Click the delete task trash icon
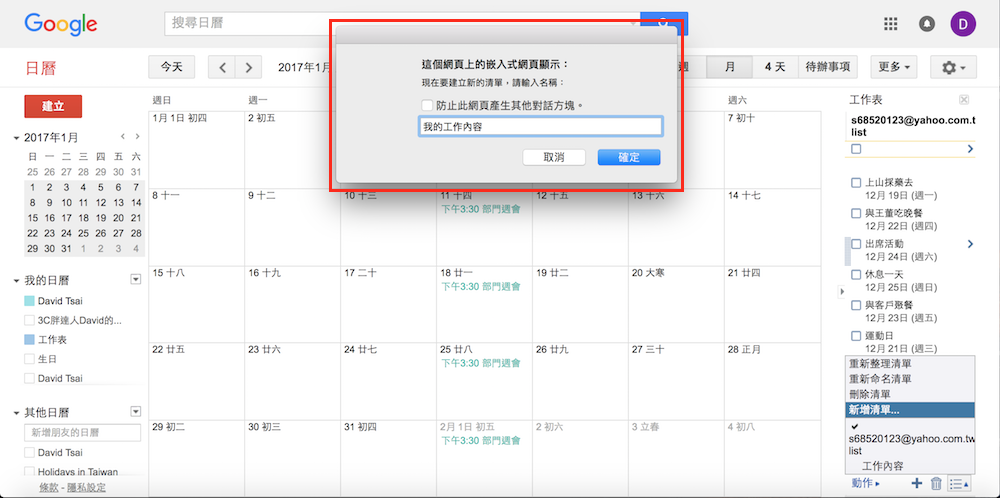Image resolution: width=1000 pixels, height=498 pixels. click(936, 484)
